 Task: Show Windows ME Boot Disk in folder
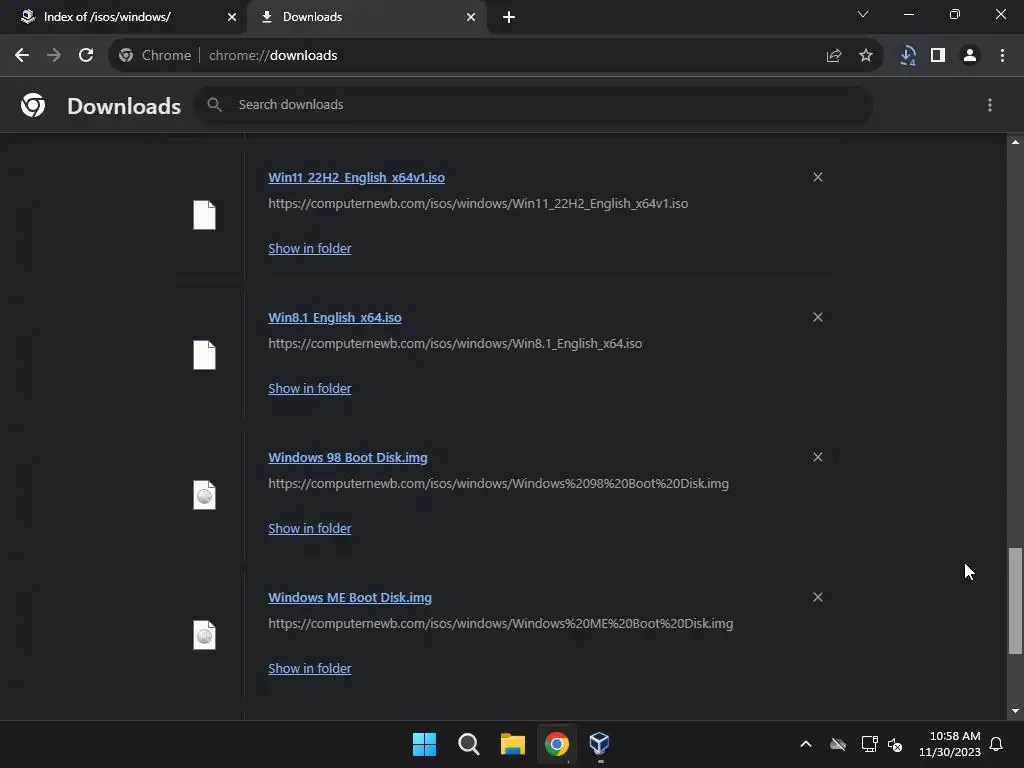click(x=310, y=669)
